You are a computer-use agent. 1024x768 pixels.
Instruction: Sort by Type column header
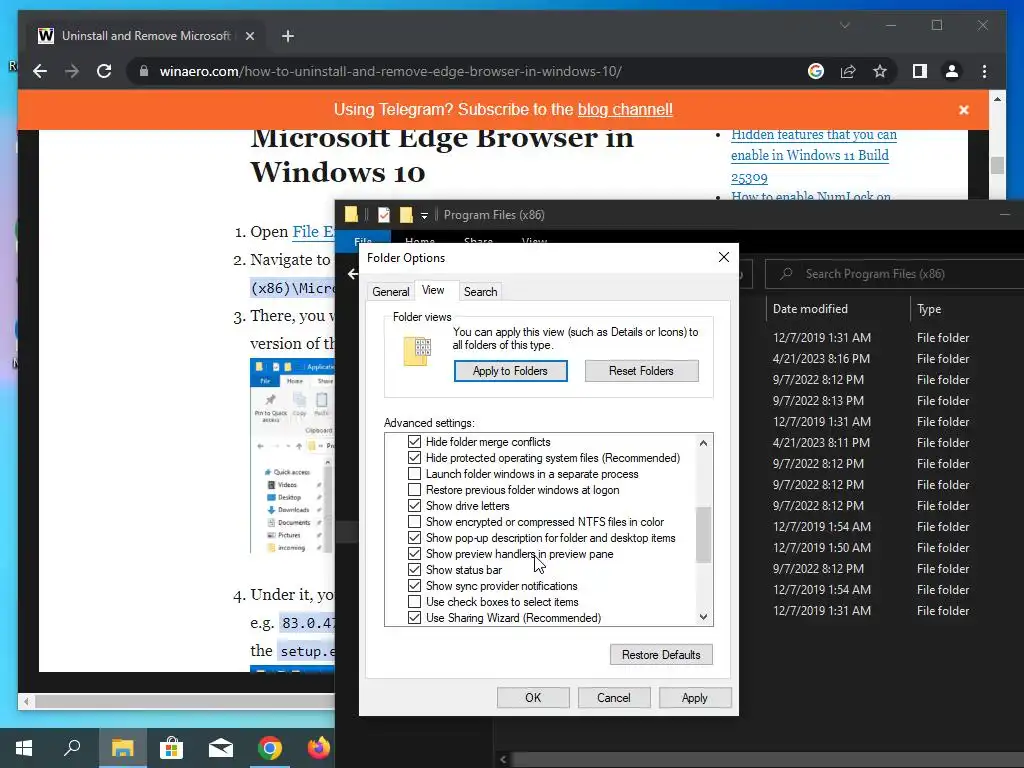point(929,309)
